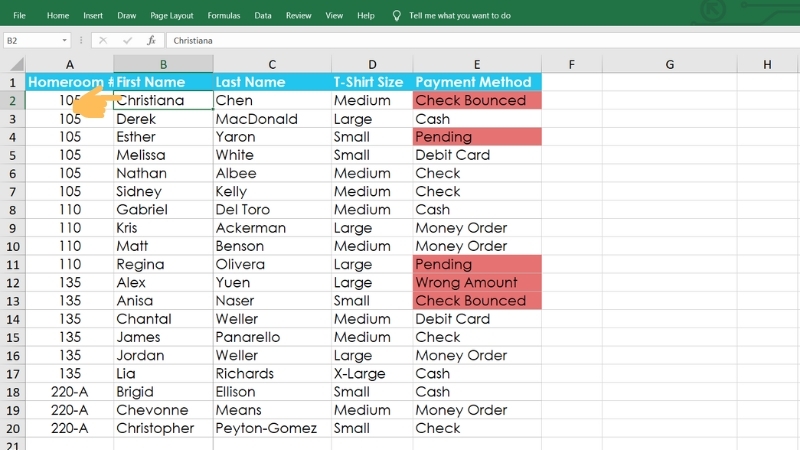
Task: Click the Cancel X formula bar icon
Action: pyautogui.click(x=103, y=40)
